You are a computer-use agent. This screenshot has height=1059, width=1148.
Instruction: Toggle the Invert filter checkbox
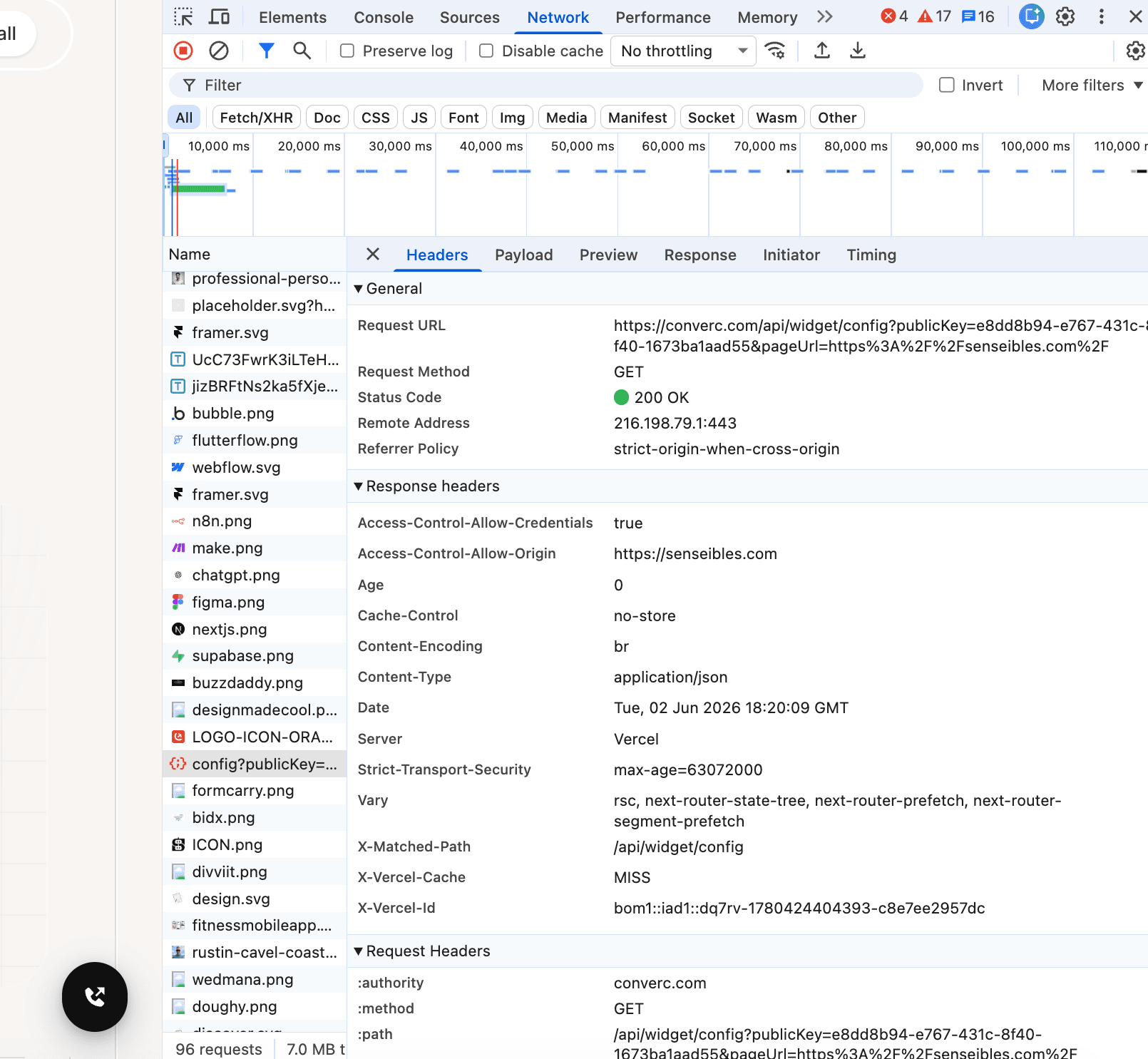947,85
